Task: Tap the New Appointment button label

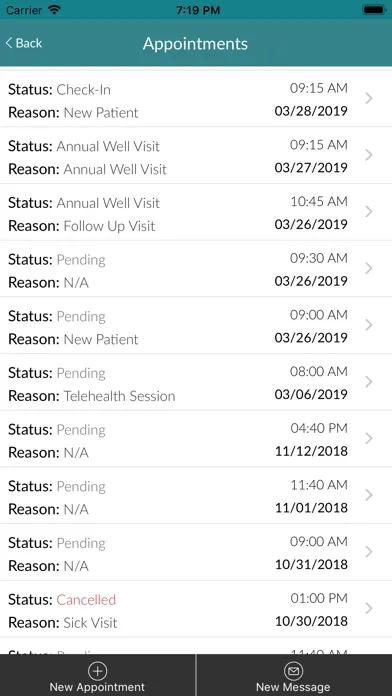Action: [97, 687]
